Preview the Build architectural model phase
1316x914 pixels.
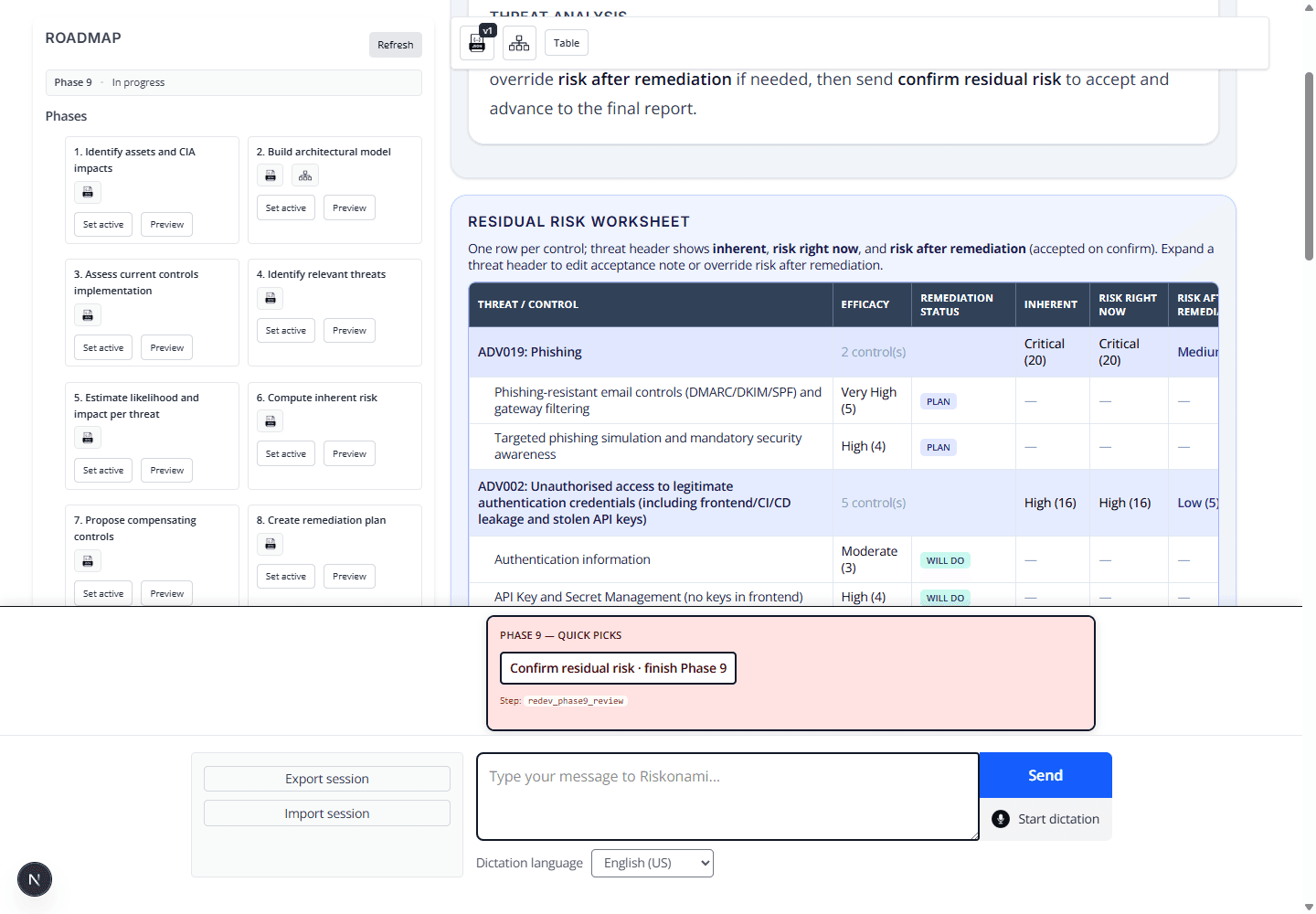click(350, 208)
